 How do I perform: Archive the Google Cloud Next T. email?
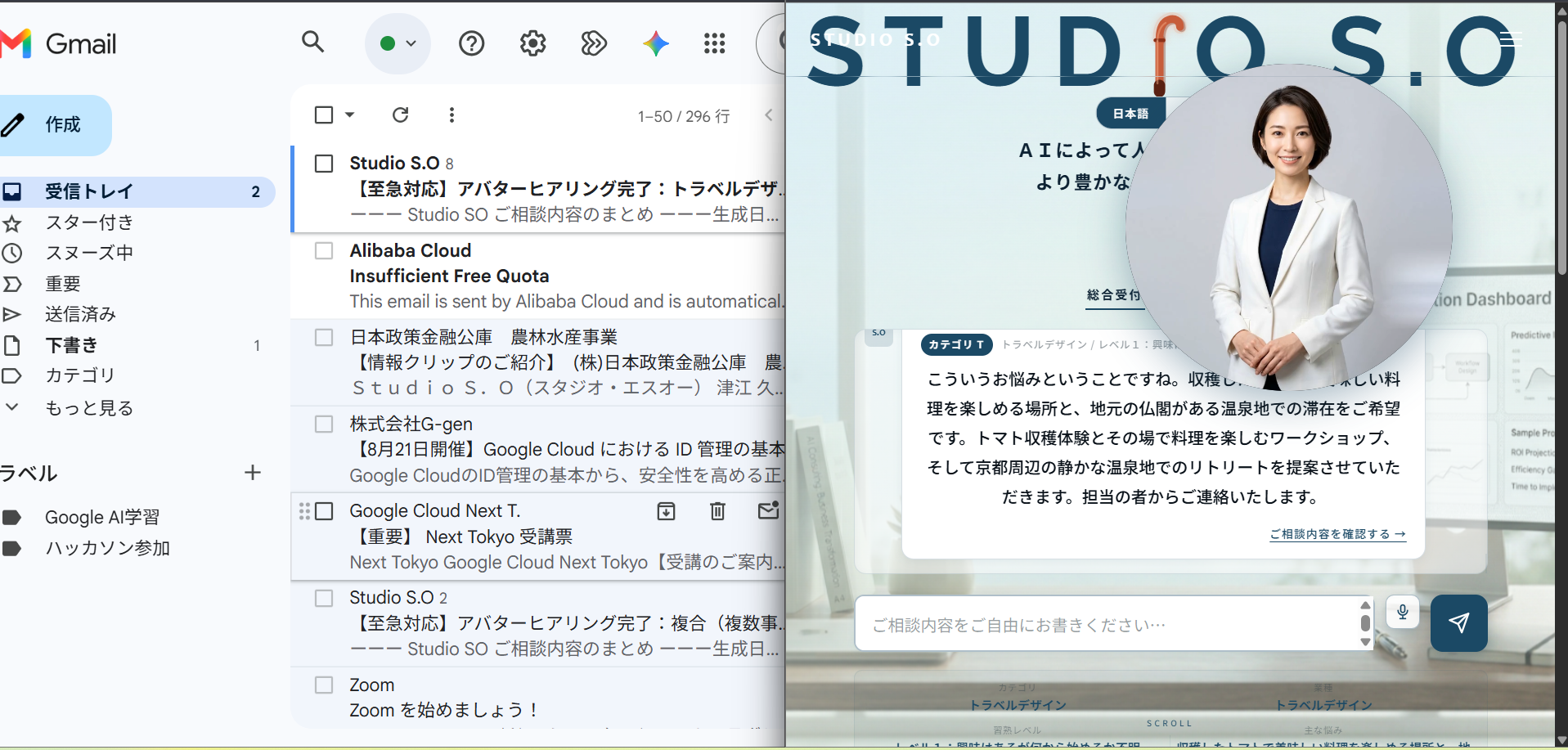pos(667,511)
